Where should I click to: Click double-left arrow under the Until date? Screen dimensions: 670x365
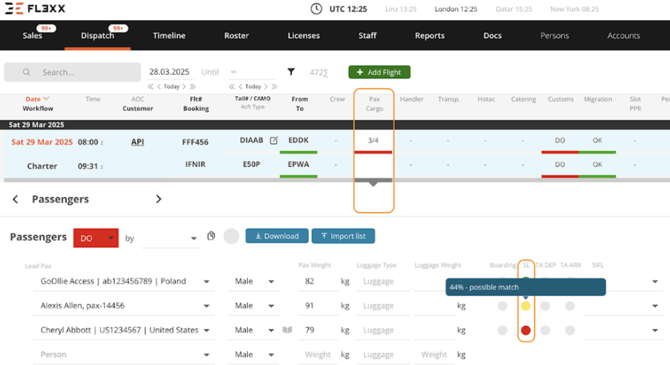[x=232, y=86]
